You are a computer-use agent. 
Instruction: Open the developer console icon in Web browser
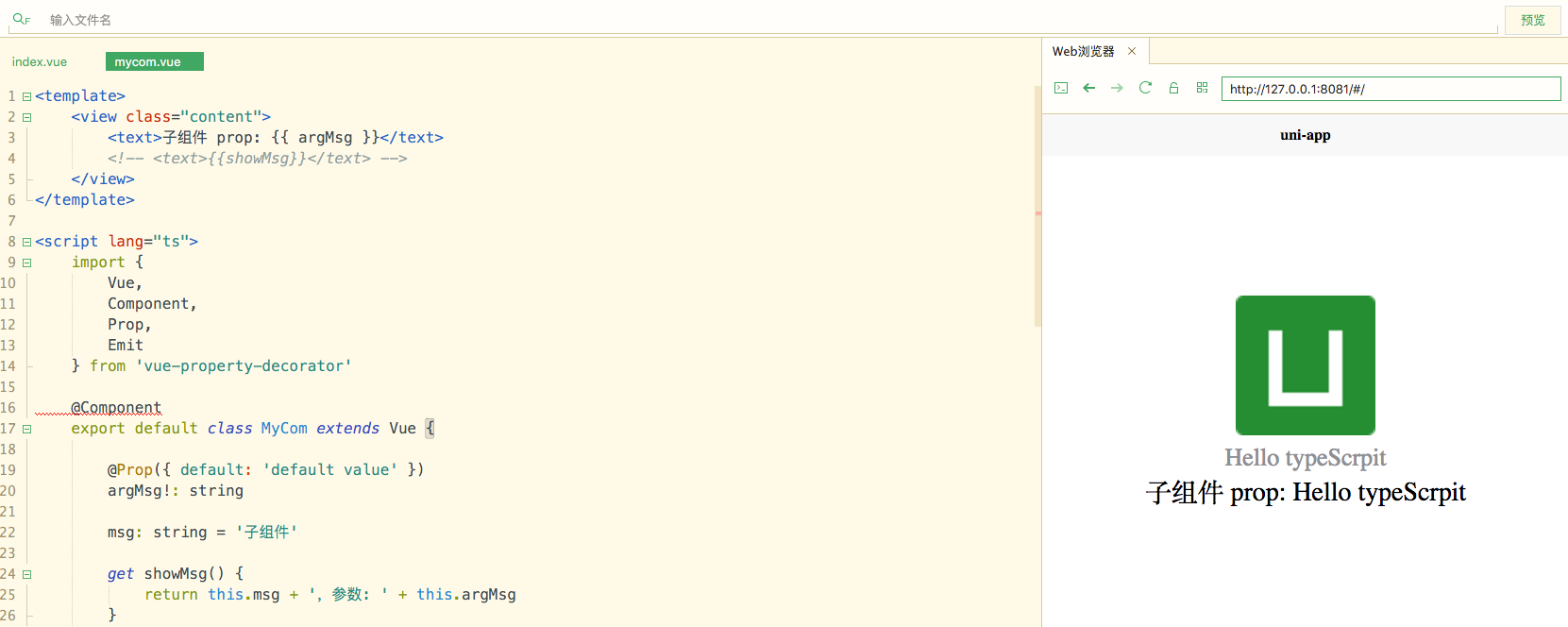point(1061,88)
